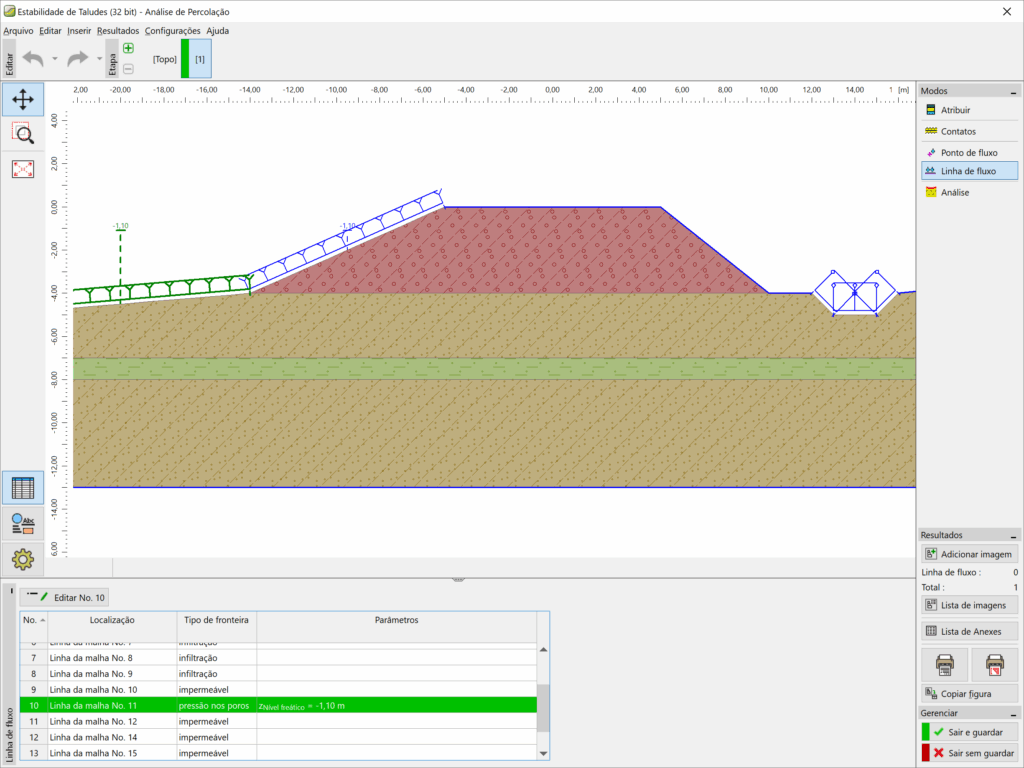Screen dimensions: 1024x768
Task: Toggle the table view icon in left toolbar
Action: click(23, 488)
